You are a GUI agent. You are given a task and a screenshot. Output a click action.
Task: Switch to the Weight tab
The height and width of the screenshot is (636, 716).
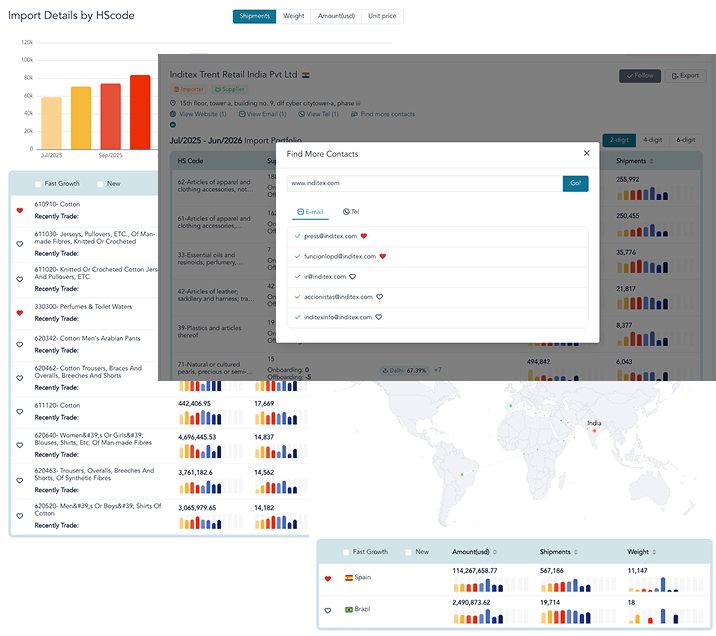pos(294,16)
